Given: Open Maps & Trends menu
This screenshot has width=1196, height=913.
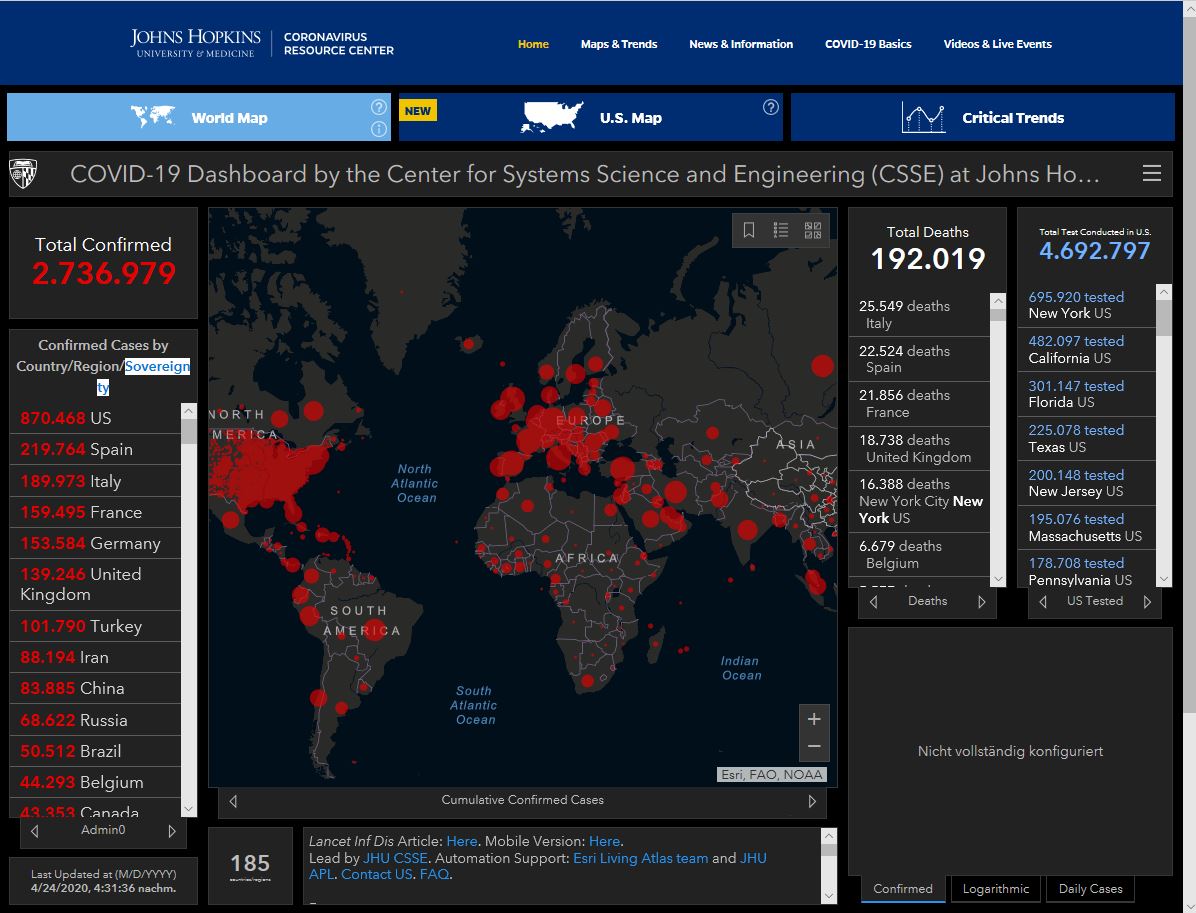Looking at the screenshot, I should [x=619, y=44].
